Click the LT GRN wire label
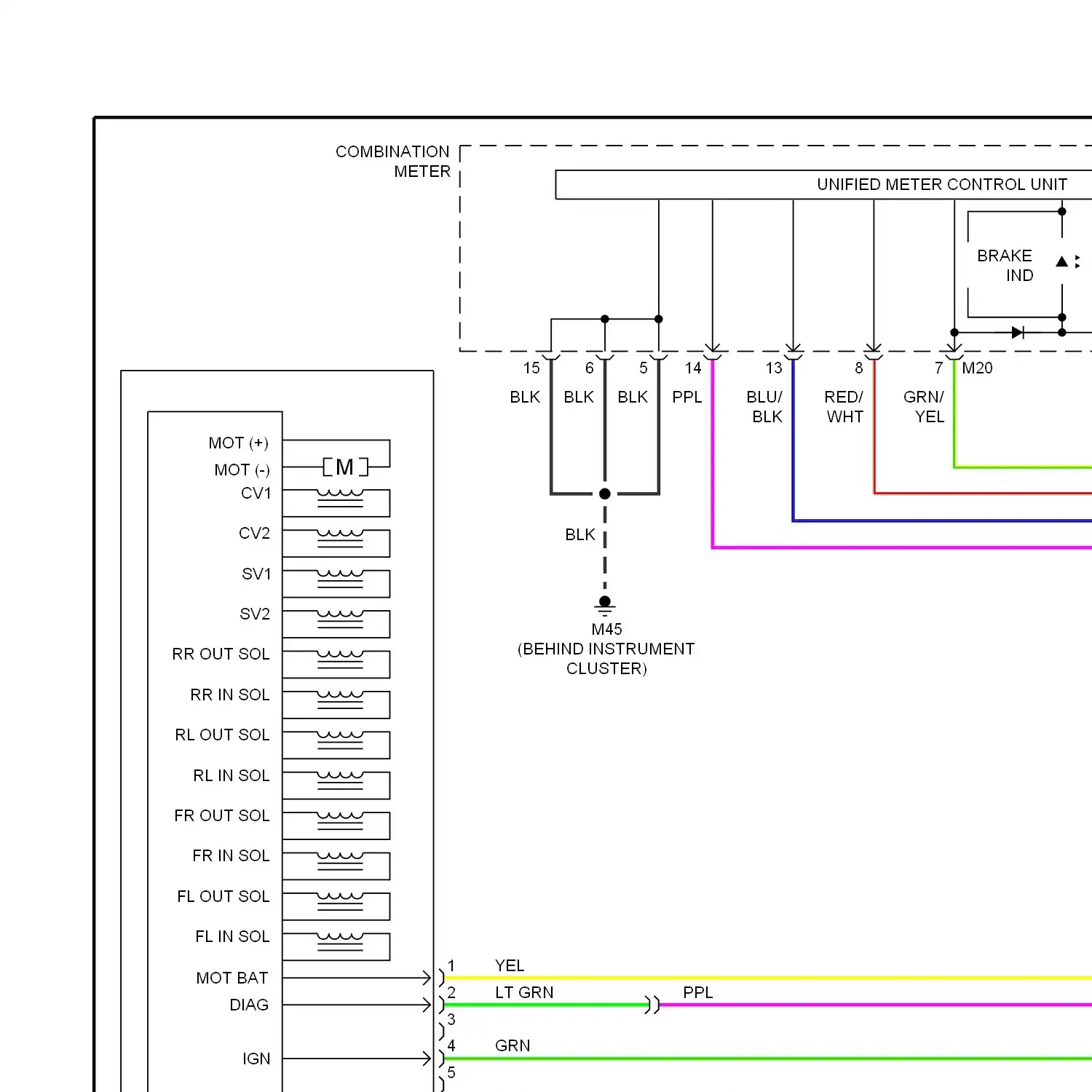 [524, 993]
